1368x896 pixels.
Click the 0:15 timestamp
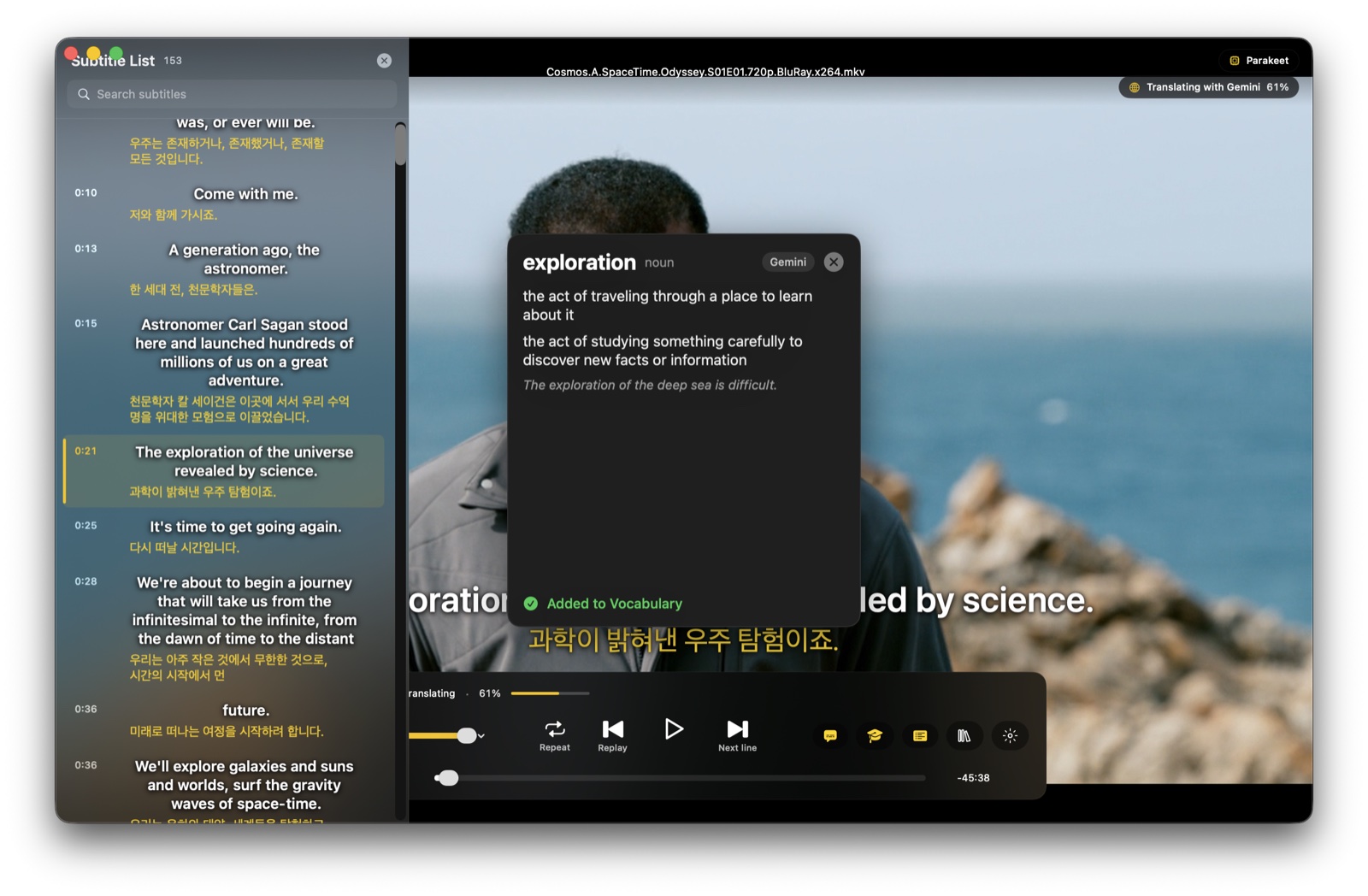(85, 323)
